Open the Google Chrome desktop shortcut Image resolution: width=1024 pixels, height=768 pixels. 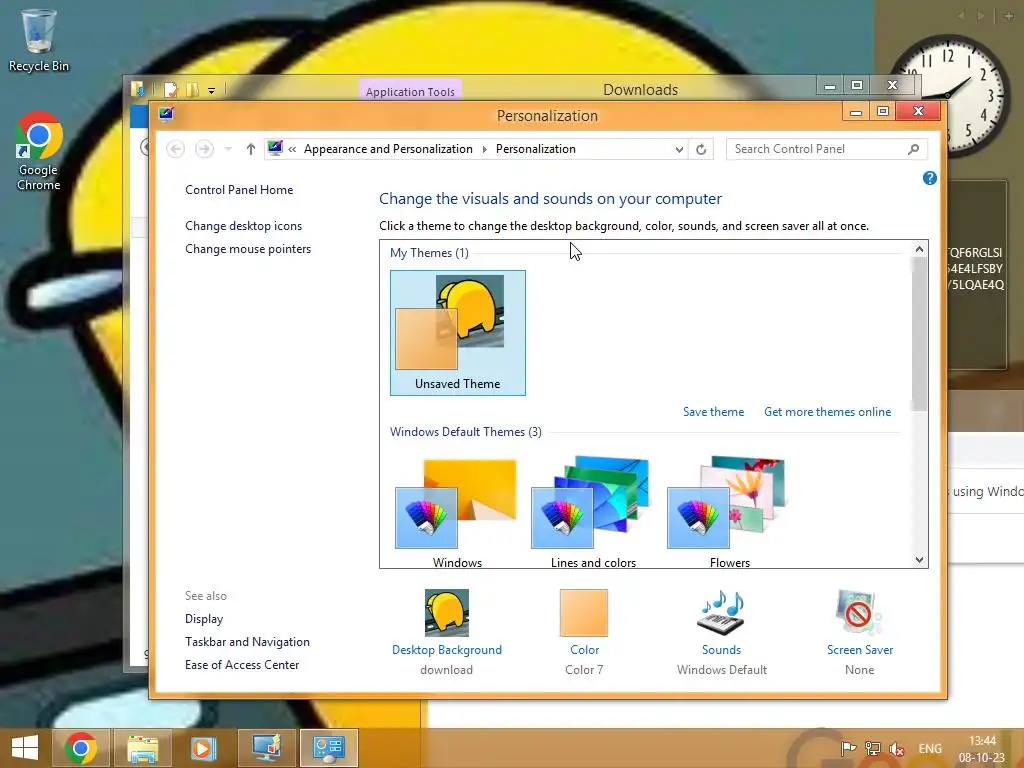39,152
